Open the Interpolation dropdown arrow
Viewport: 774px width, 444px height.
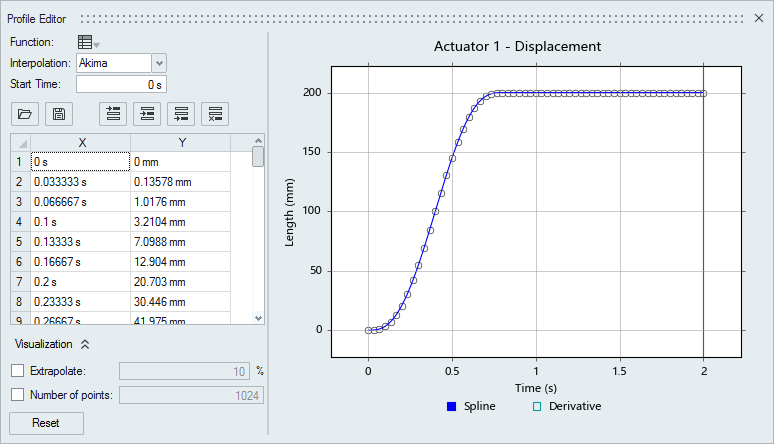click(x=158, y=63)
